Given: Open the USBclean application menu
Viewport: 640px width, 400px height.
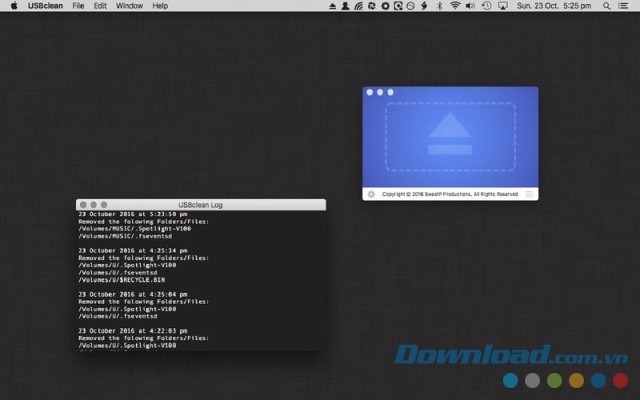Looking at the screenshot, I should coord(45,6).
